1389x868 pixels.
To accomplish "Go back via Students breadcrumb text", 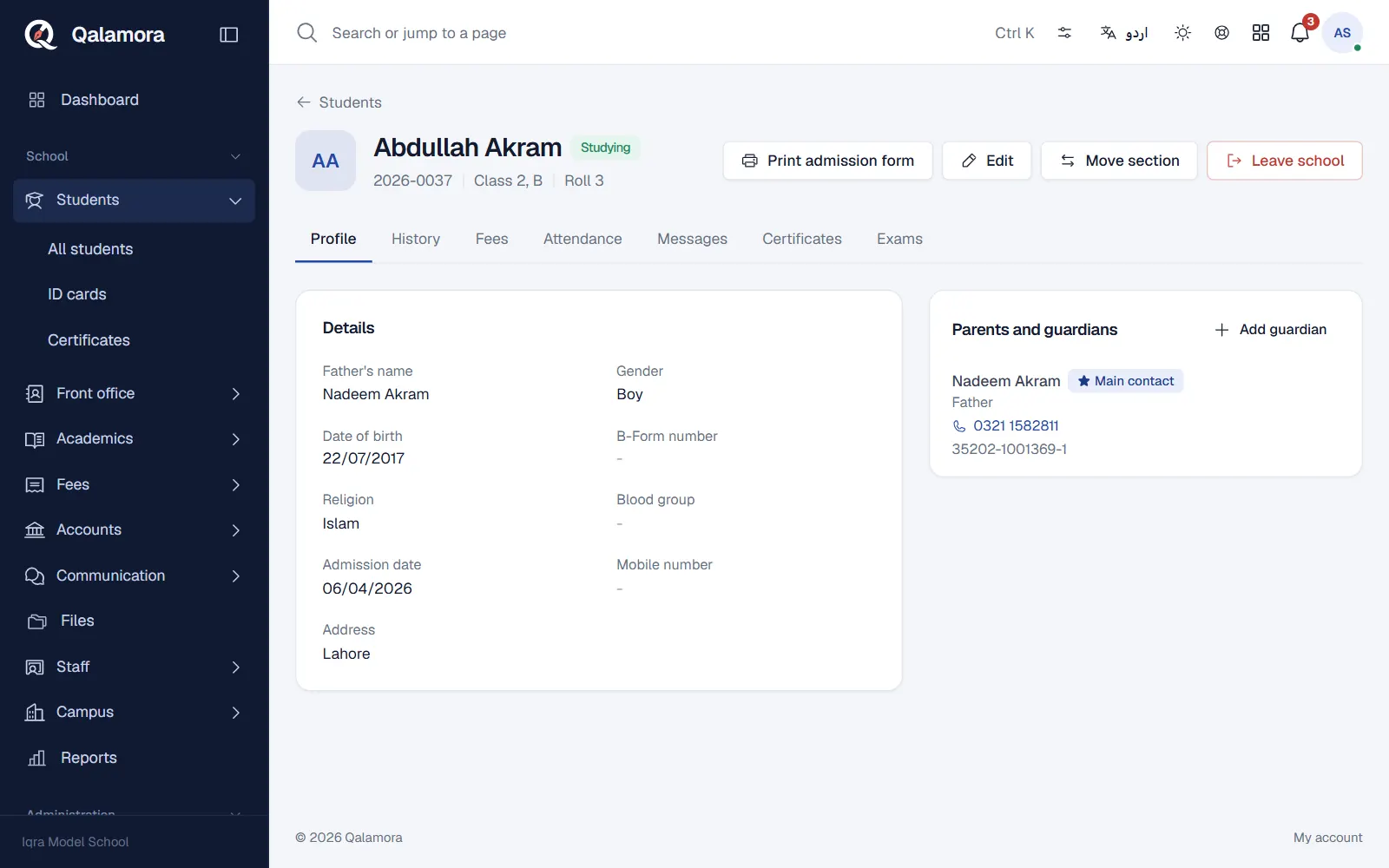I will [350, 102].
